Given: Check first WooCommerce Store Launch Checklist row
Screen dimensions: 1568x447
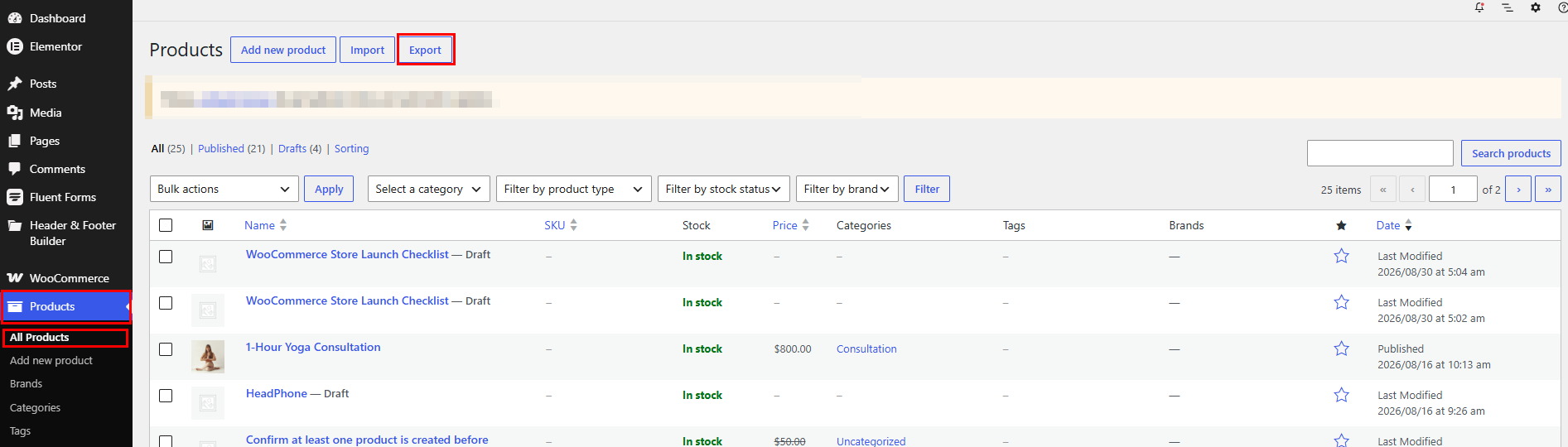Looking at the screenshot, I should (x=166, y=257).
